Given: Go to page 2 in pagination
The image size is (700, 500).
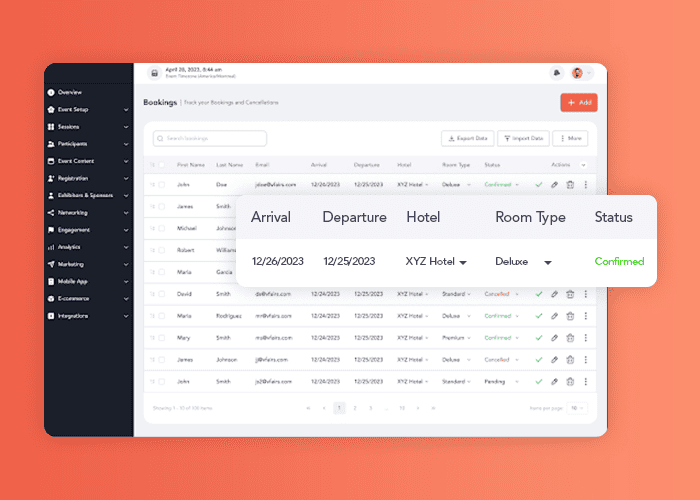Looking at the screenshot, I should [x=355, y=408].
